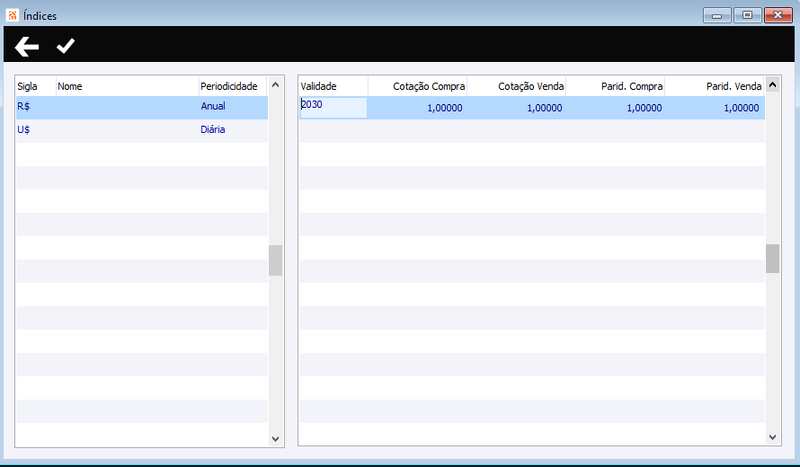Click the right grid scroll down arrow
The image size is (800, 467).
pos(772,437)
